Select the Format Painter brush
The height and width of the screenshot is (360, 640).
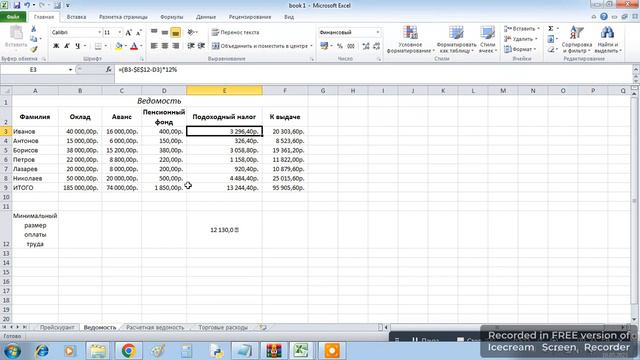click(x=33, y=49)
